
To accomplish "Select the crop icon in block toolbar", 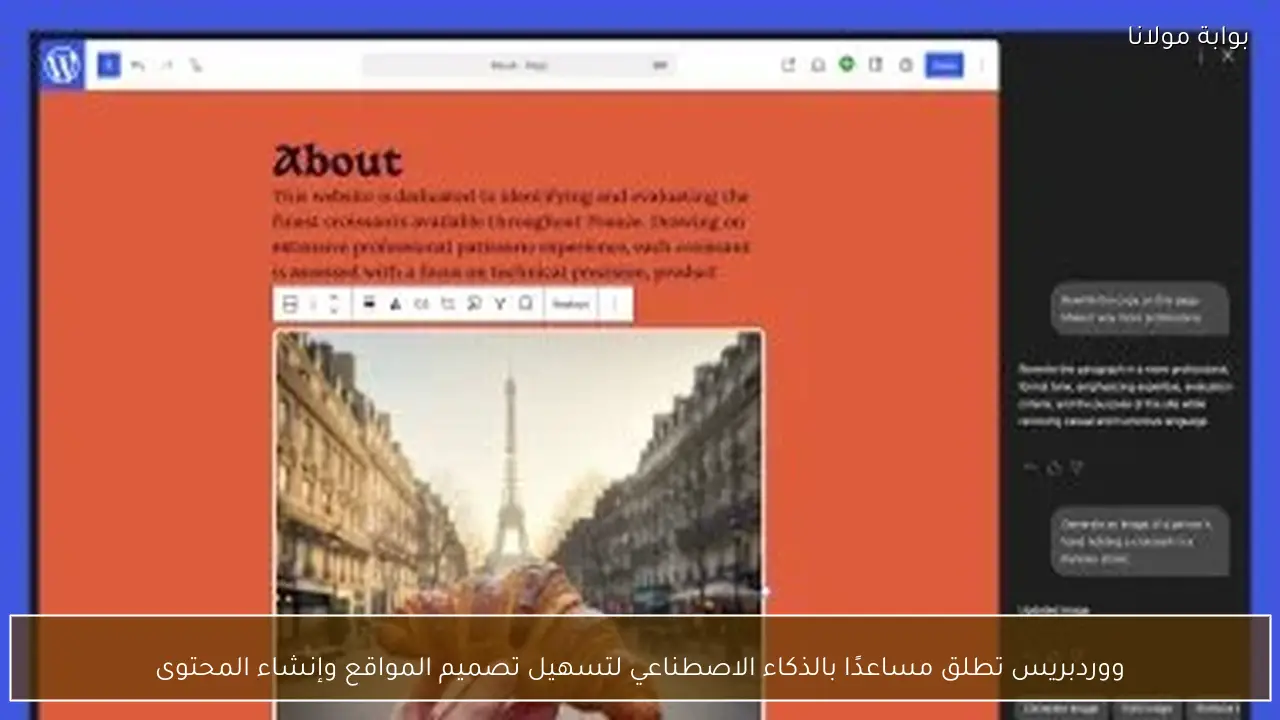I will pos(447,304).
